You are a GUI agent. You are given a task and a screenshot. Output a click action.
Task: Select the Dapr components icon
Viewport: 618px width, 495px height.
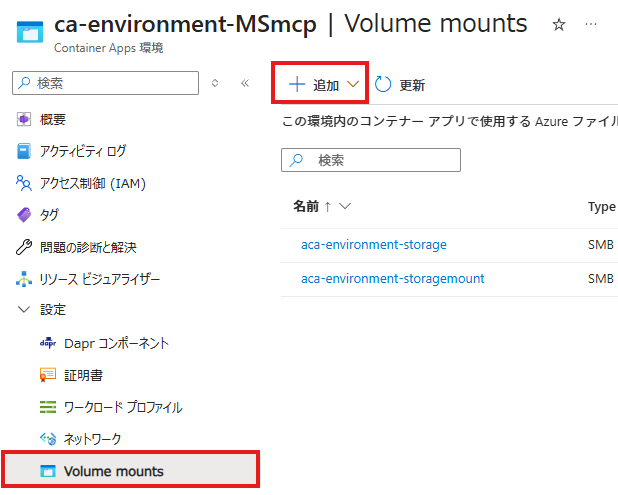pyautogui.click(x=48, y=343)
